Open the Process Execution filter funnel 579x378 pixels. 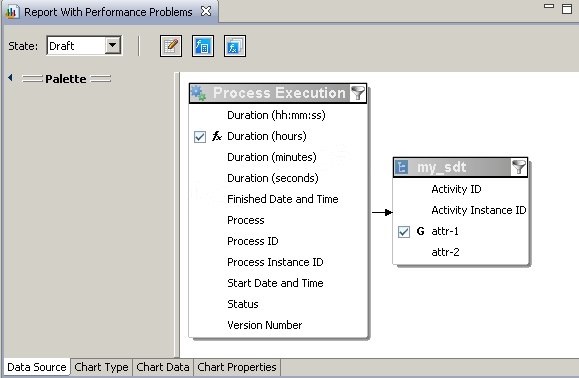(x=357, y=93)
